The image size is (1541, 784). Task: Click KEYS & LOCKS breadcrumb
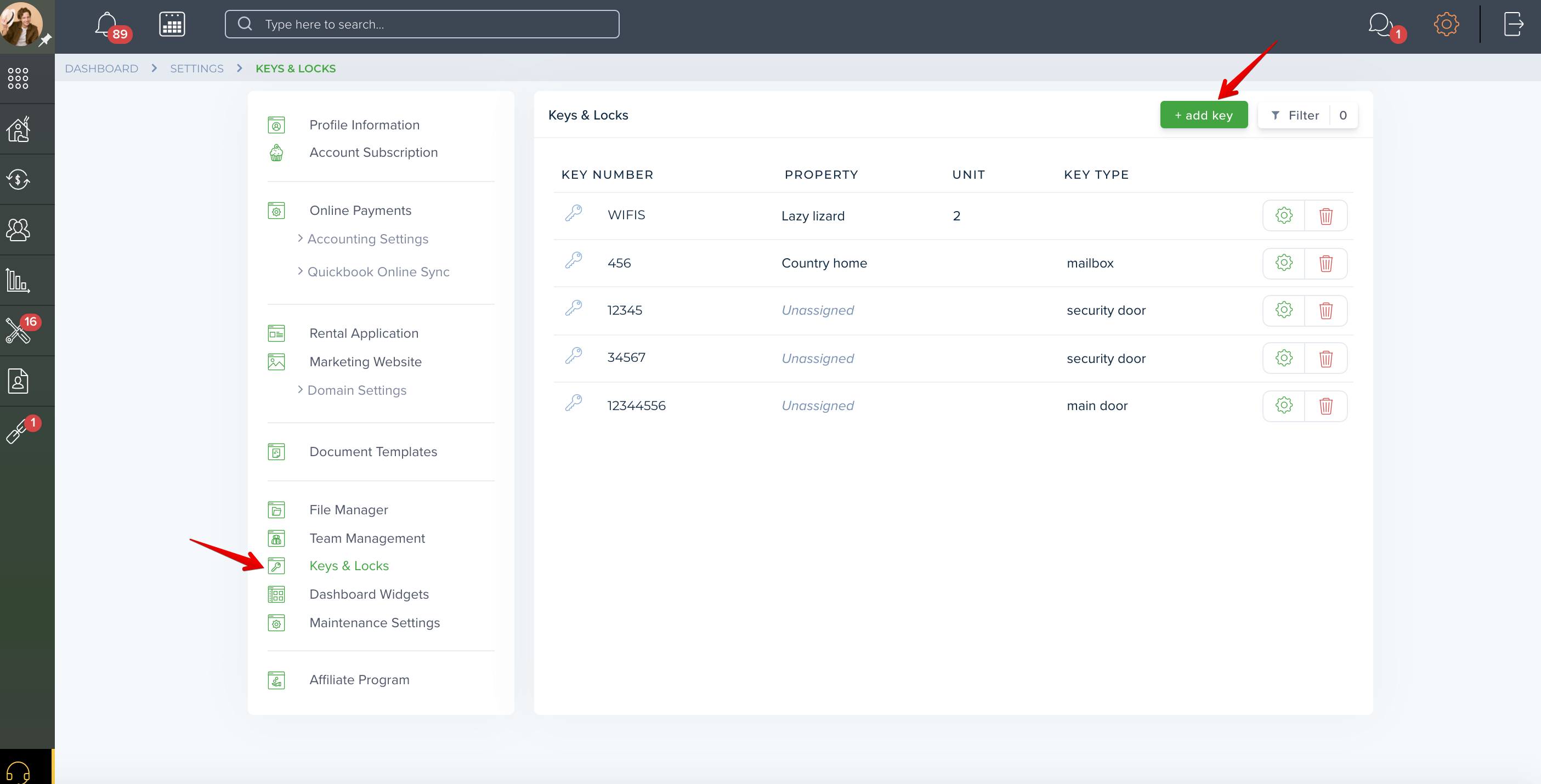click(x=296, y=68)
